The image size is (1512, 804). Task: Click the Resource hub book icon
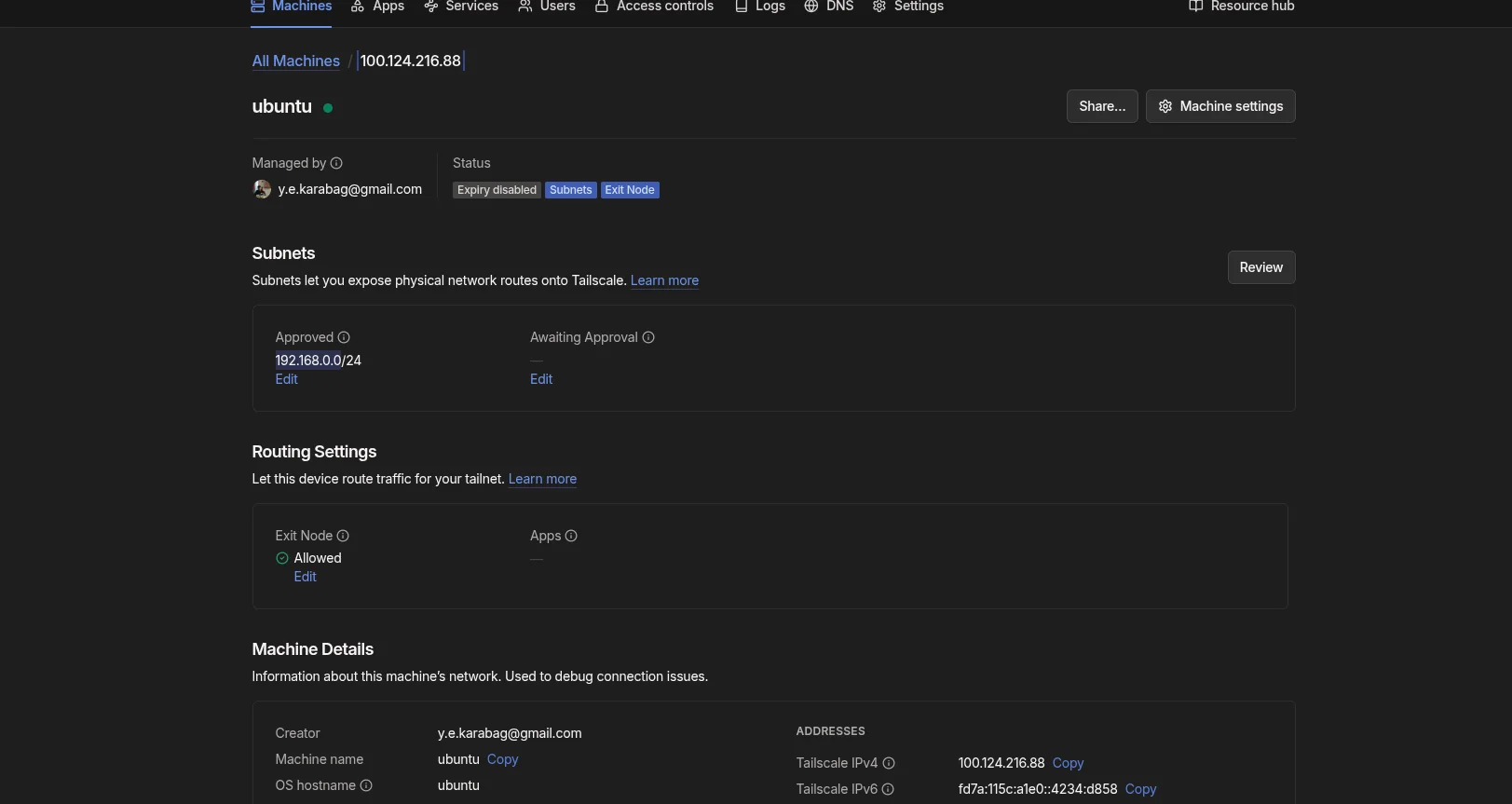click(x=1196, y=7)
